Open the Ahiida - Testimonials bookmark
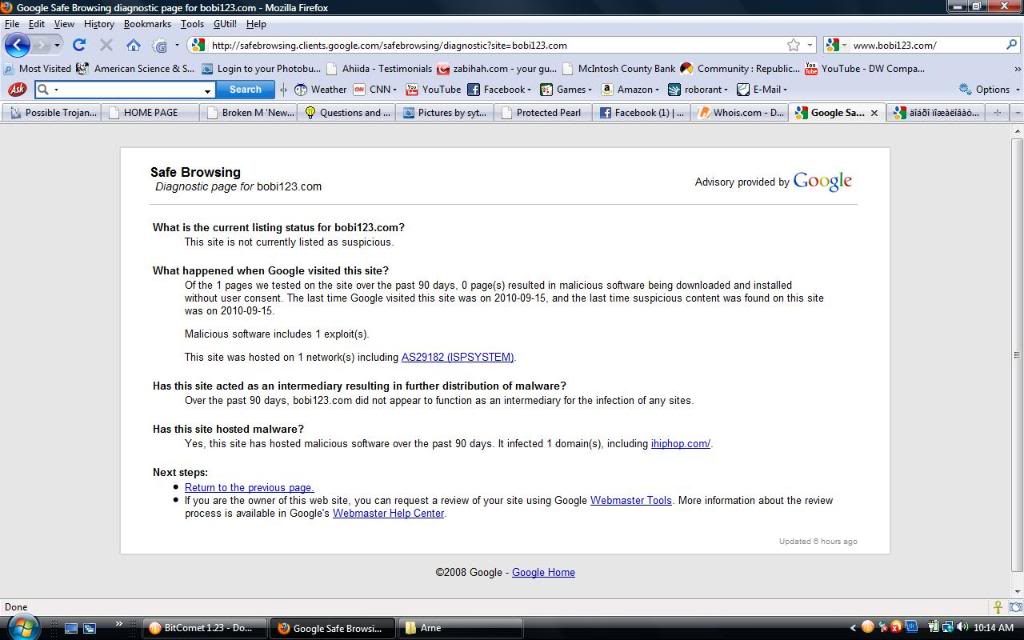The width and height of the screenshot is (1024, 640). [379, 68]
